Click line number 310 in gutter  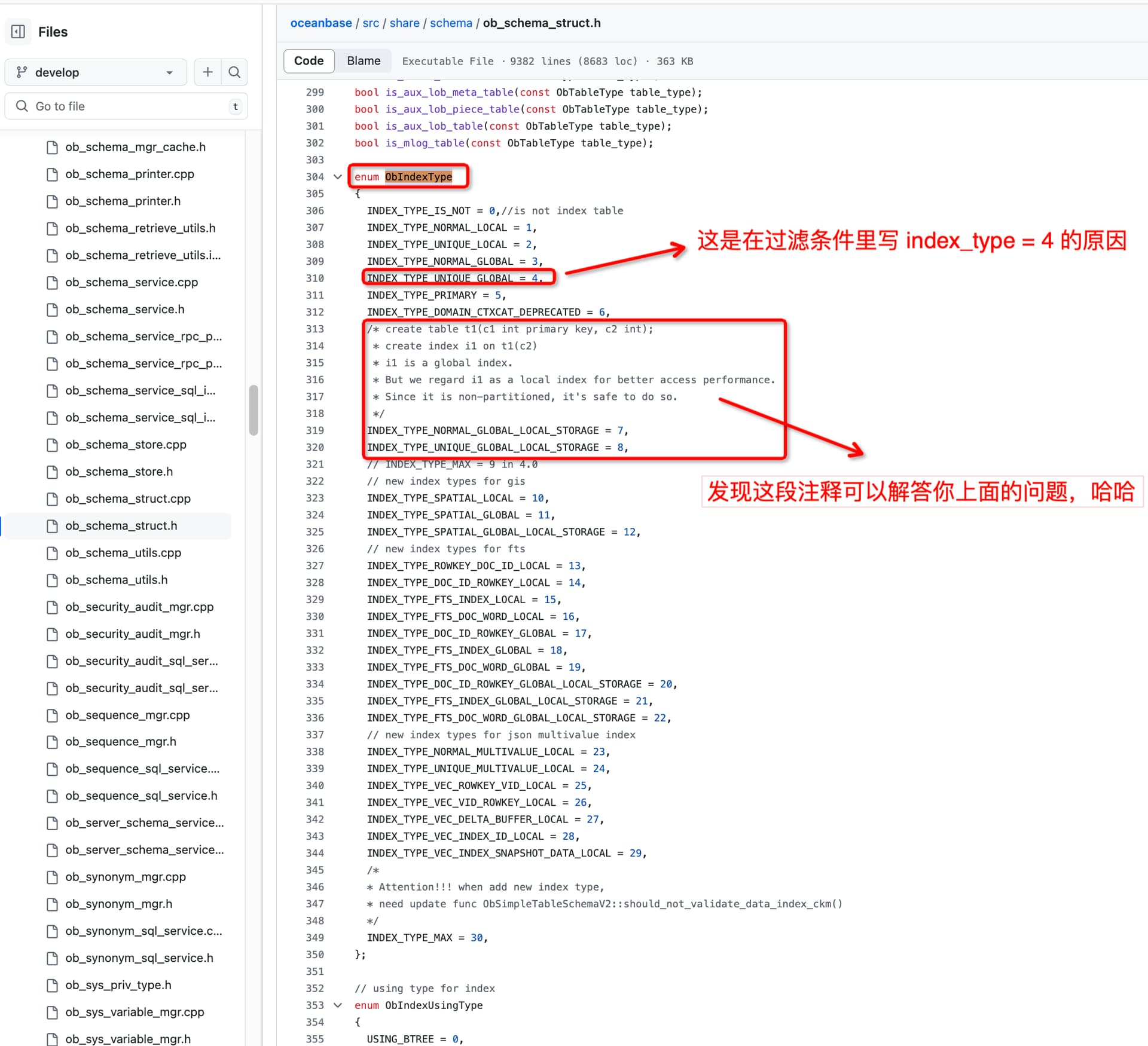click(315, 279)
